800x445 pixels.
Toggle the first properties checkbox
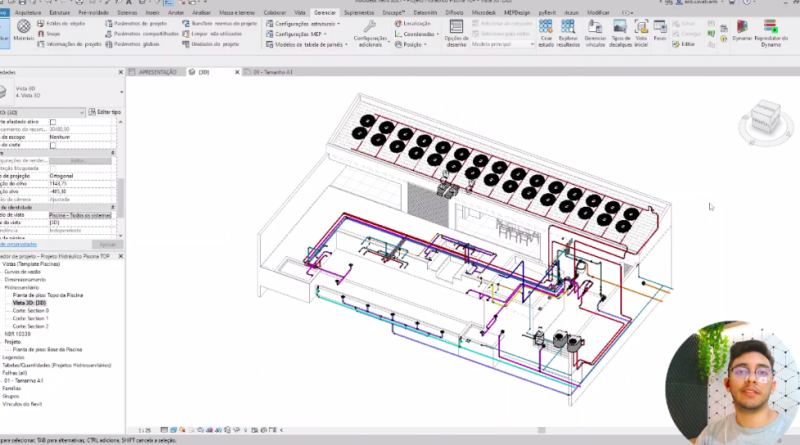[53, 121]
